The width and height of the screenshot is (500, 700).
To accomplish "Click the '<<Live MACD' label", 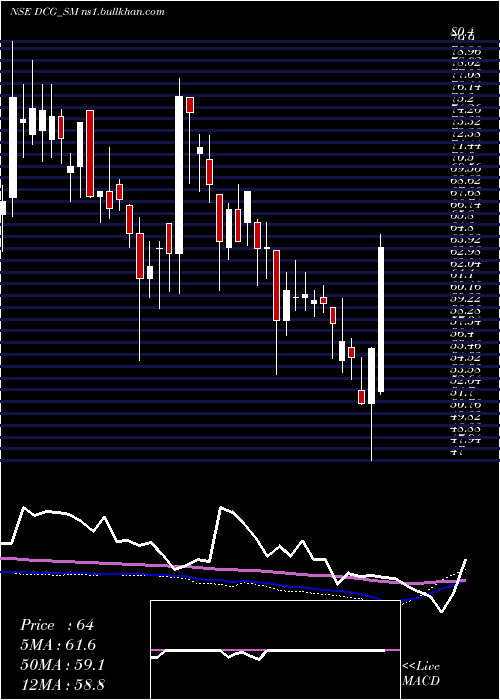I will 421,674.
